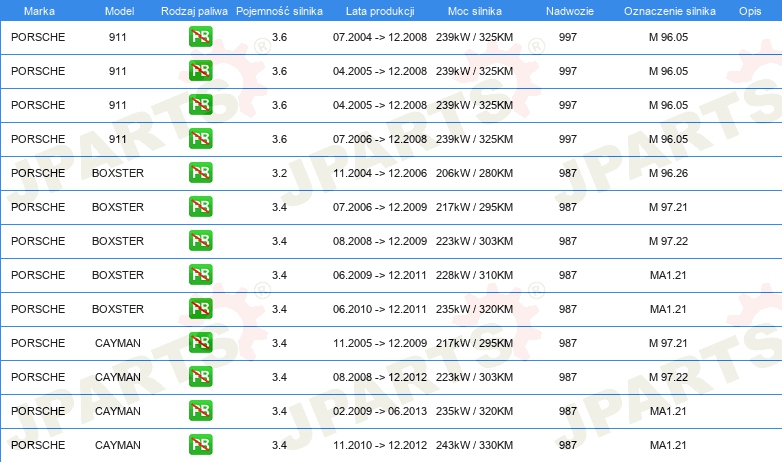782x462 pixels.
Task: Sort by Marka column header
Action: tap(39, 11)
